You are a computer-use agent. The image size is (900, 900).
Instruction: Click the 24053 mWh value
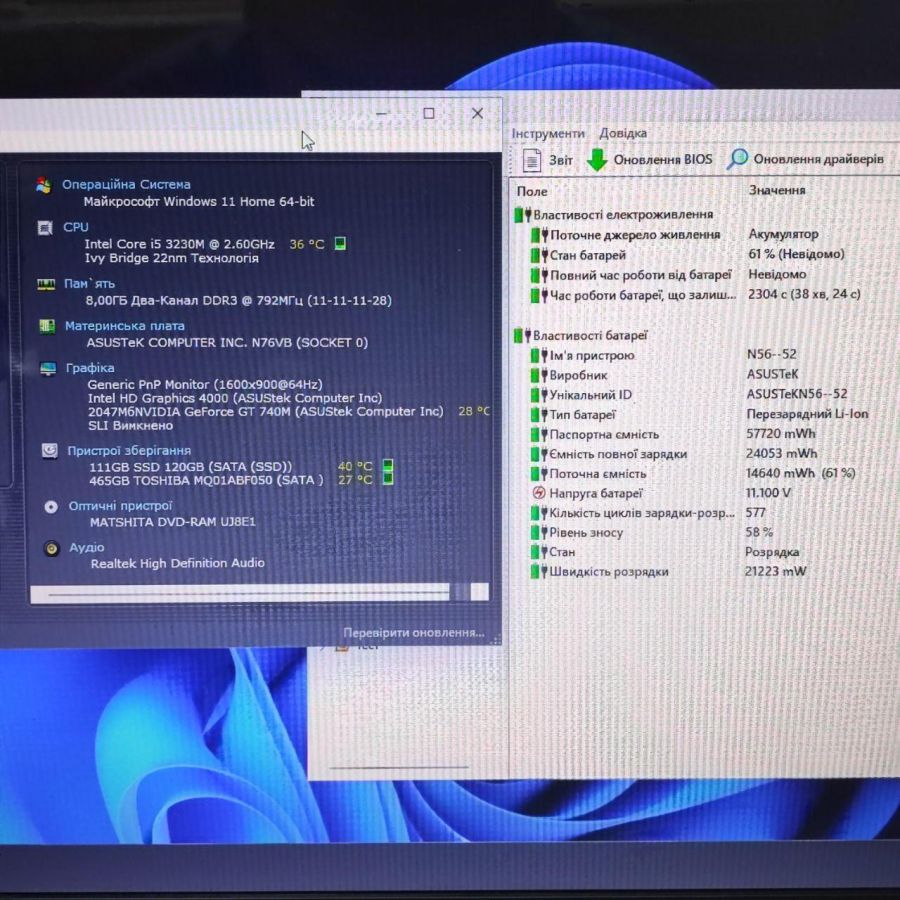pyautogui.click(x=781, y=453)
